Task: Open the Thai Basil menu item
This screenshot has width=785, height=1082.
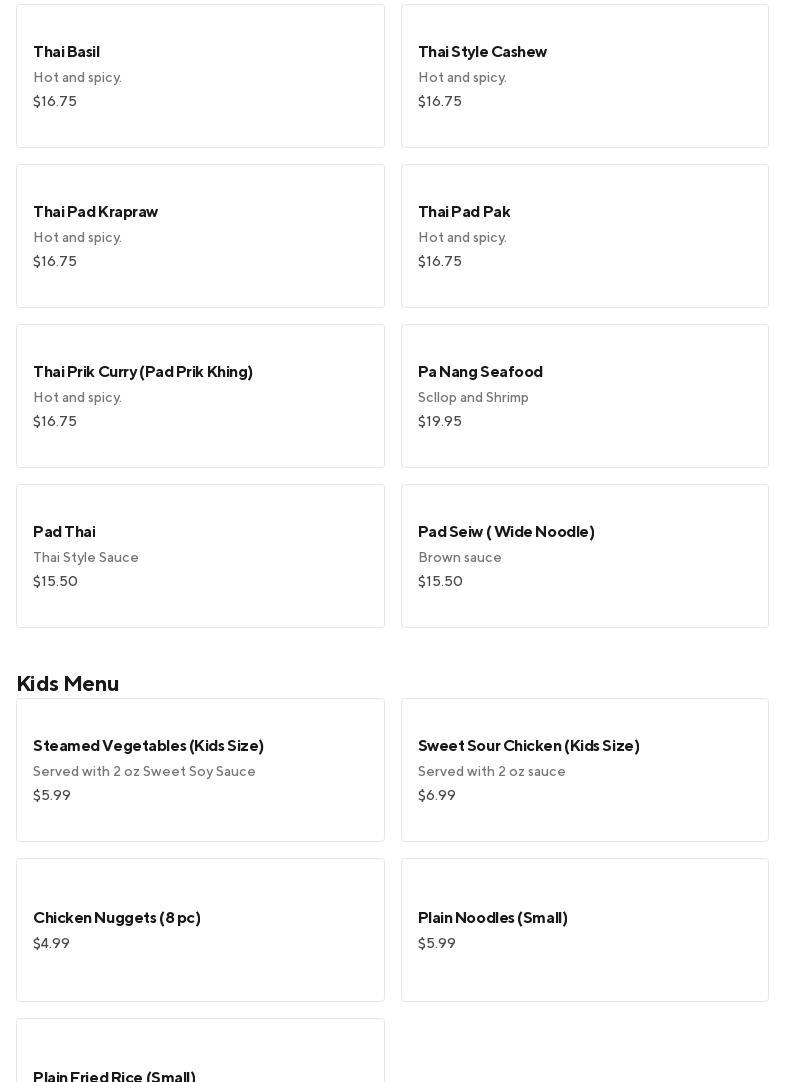Action: [x=200, y=76]
